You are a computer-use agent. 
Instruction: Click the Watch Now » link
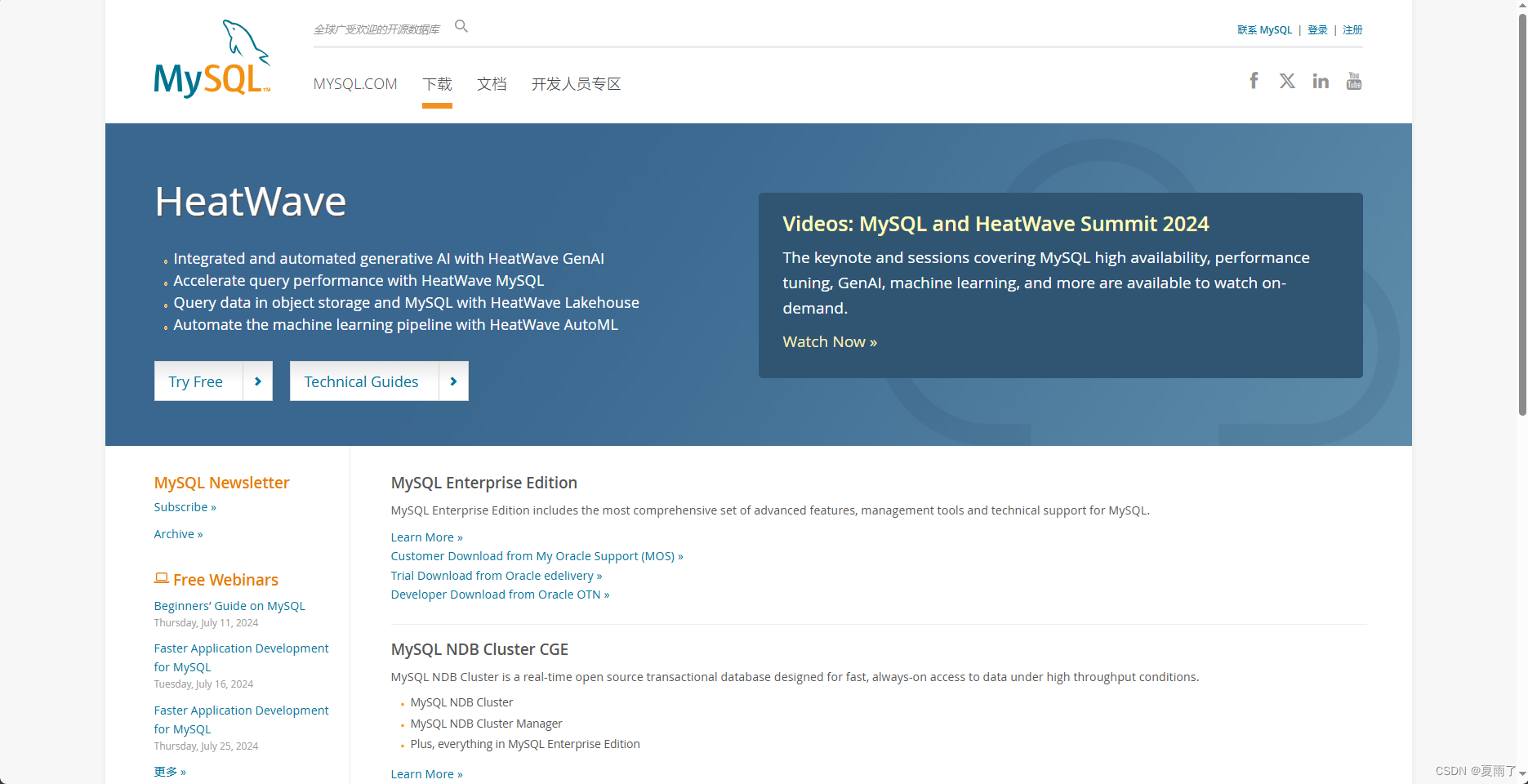point(830,342)
